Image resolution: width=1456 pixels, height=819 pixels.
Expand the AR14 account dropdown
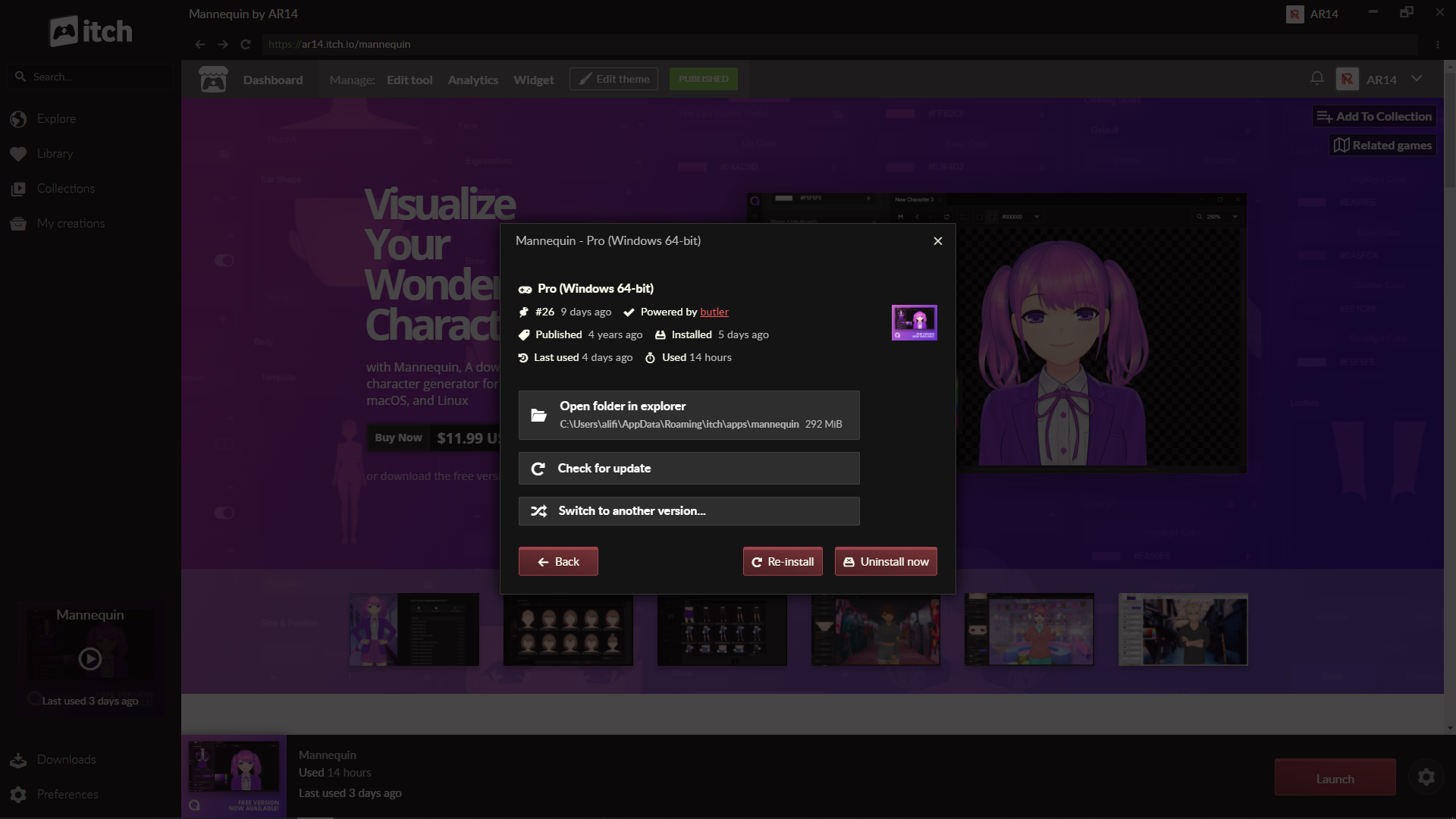click(x=1417, y=78)
